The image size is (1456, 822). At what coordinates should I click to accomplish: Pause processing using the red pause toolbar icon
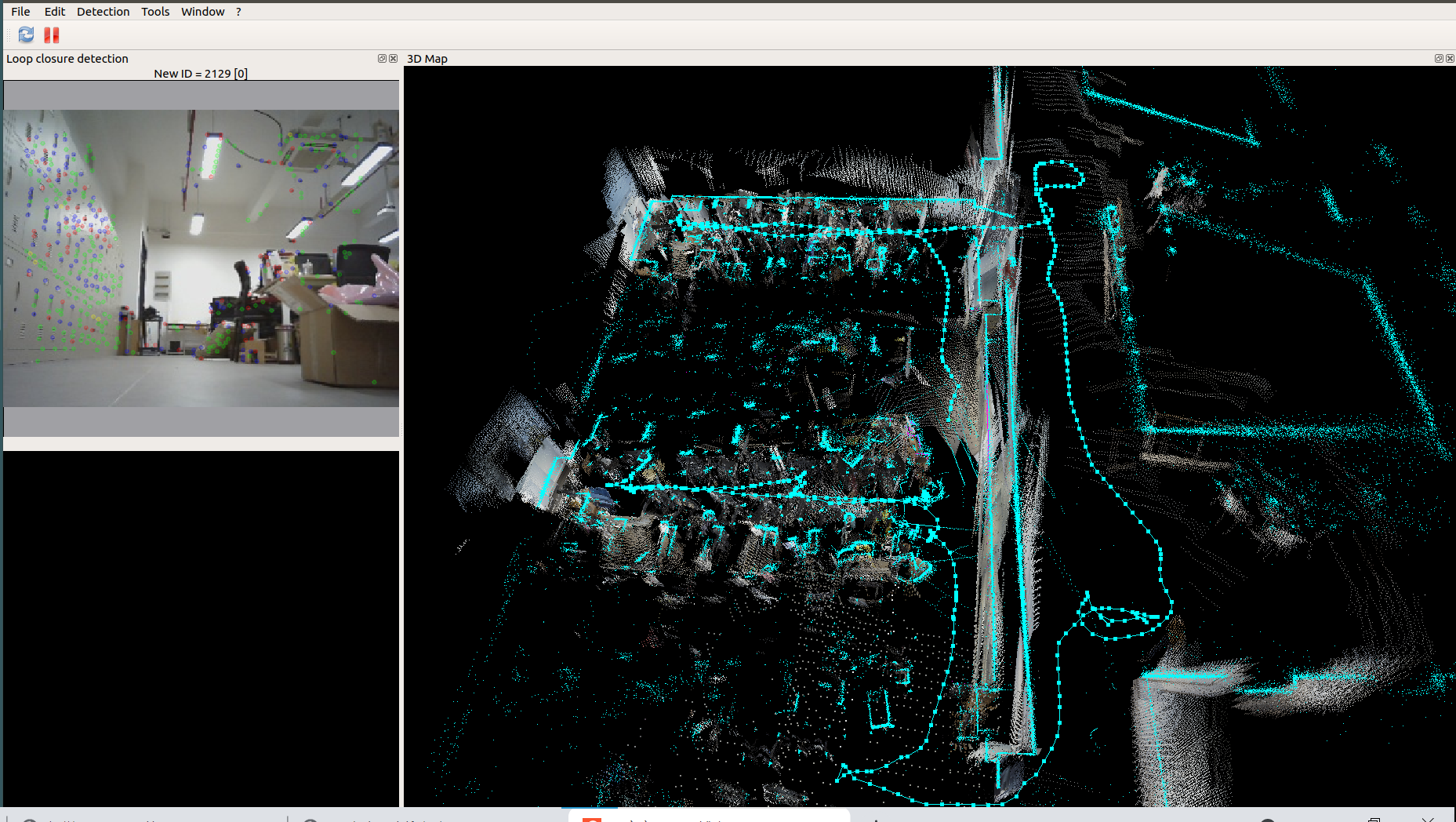click(x=51, y=35)
